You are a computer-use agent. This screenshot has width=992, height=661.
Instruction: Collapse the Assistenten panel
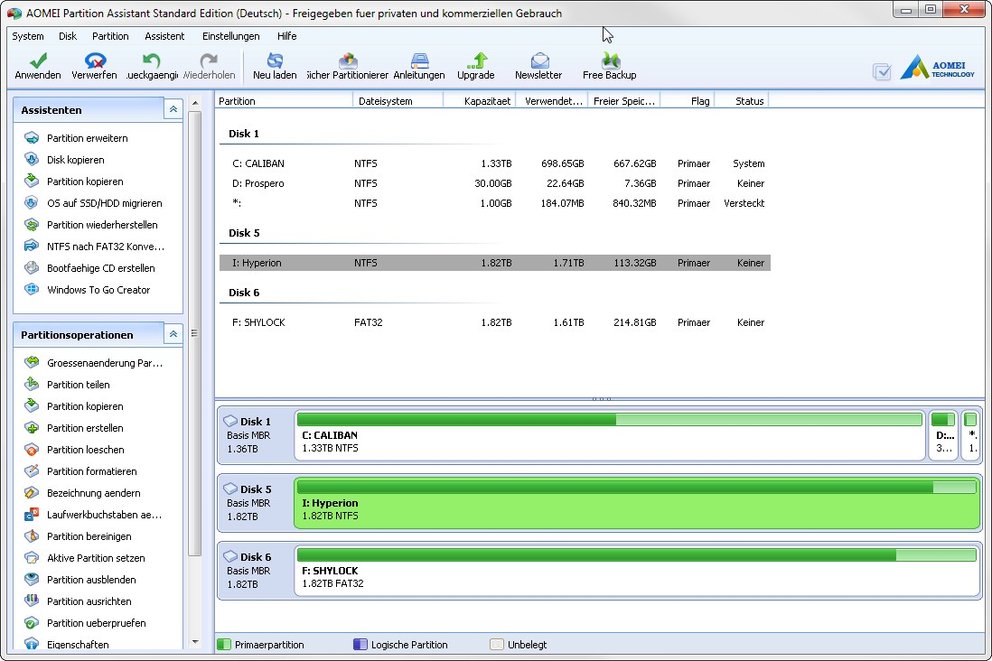click(x=173, y=109)
